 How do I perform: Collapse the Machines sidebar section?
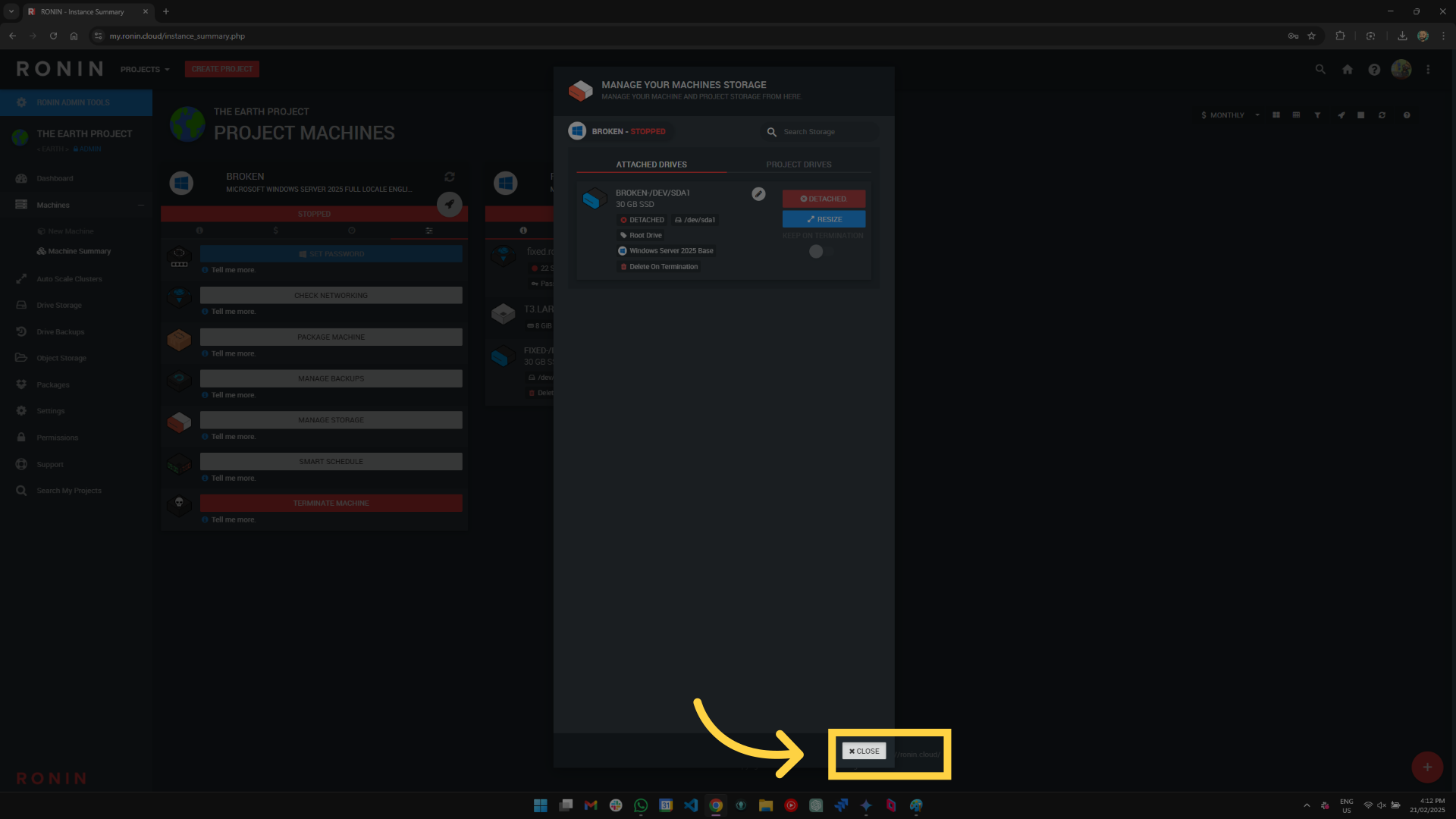pyautogui.click(x=140, y=205)
